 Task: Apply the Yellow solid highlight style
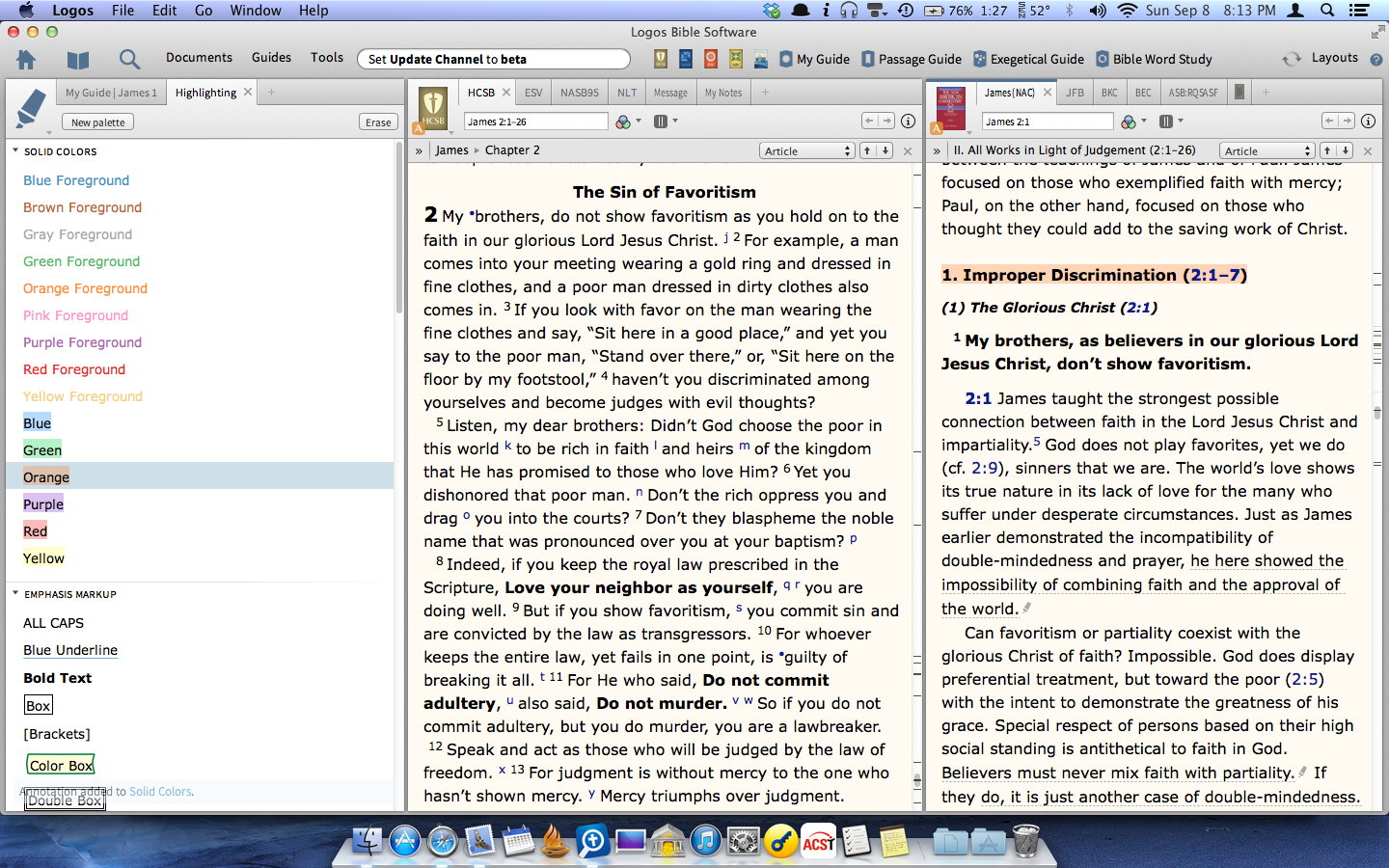[44, 558]
